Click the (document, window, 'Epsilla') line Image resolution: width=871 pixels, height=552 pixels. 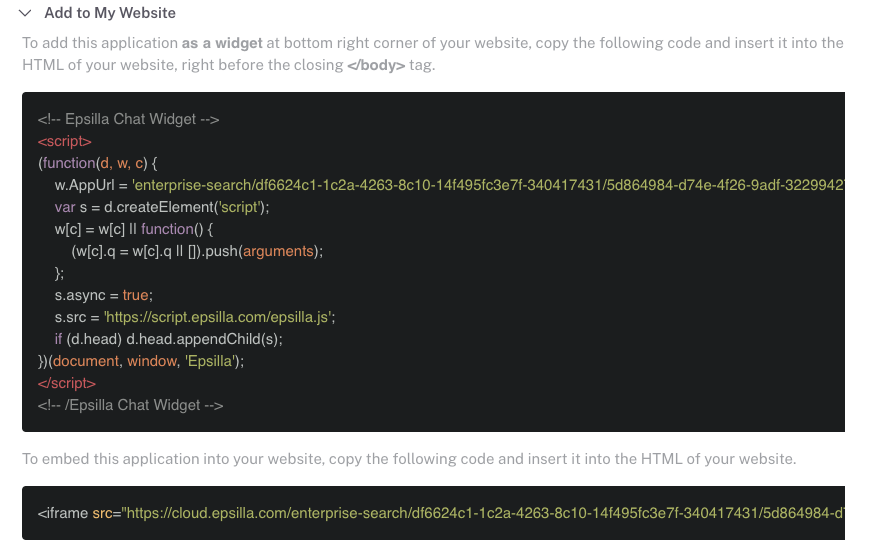tap(141, 361)
